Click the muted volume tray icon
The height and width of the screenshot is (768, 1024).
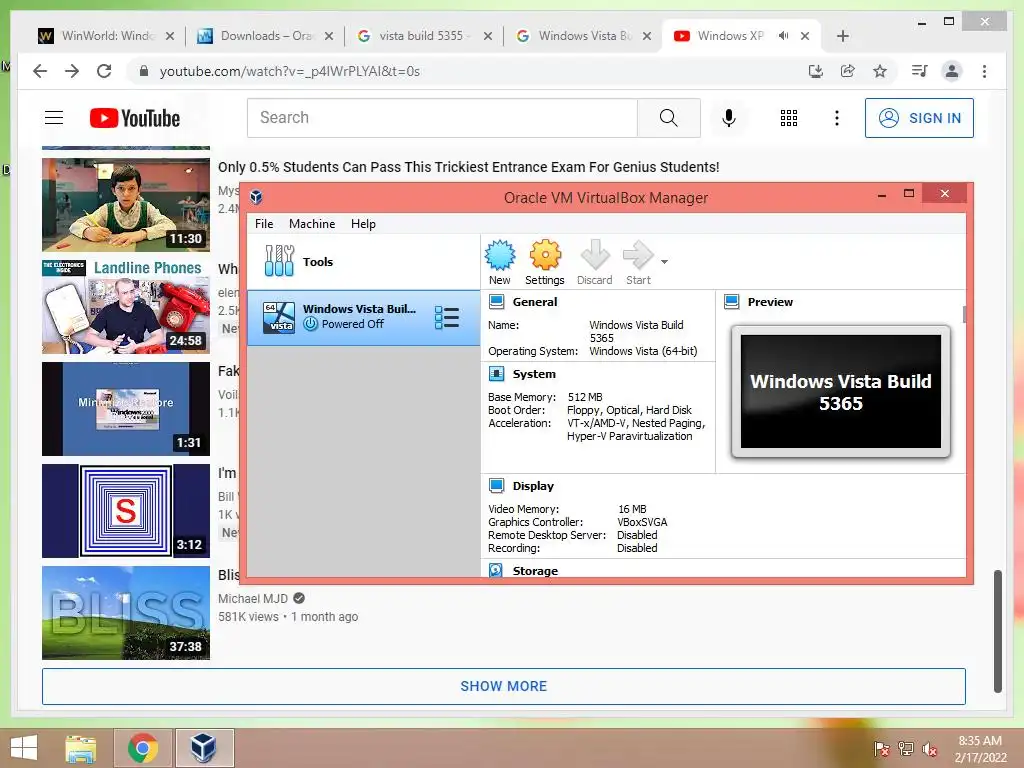(x=929, y=748)
